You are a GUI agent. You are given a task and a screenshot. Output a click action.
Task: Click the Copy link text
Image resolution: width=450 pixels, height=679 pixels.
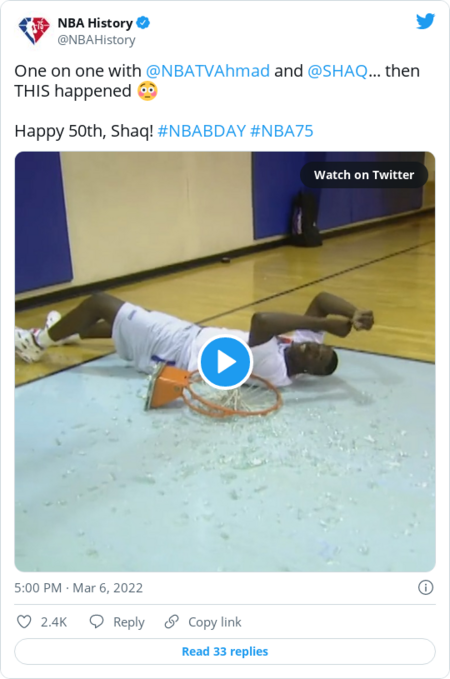coord(215,622)
